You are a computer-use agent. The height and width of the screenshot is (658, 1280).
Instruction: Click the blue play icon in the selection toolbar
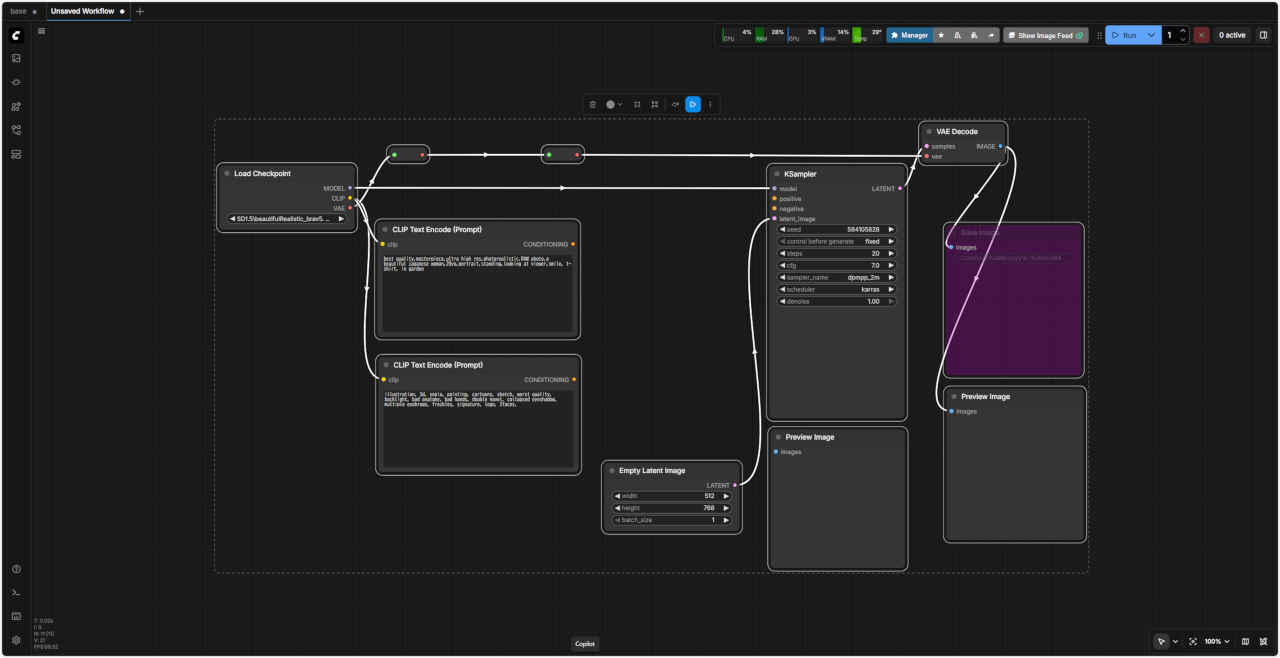pyautogui.click(x=693, y=104)
